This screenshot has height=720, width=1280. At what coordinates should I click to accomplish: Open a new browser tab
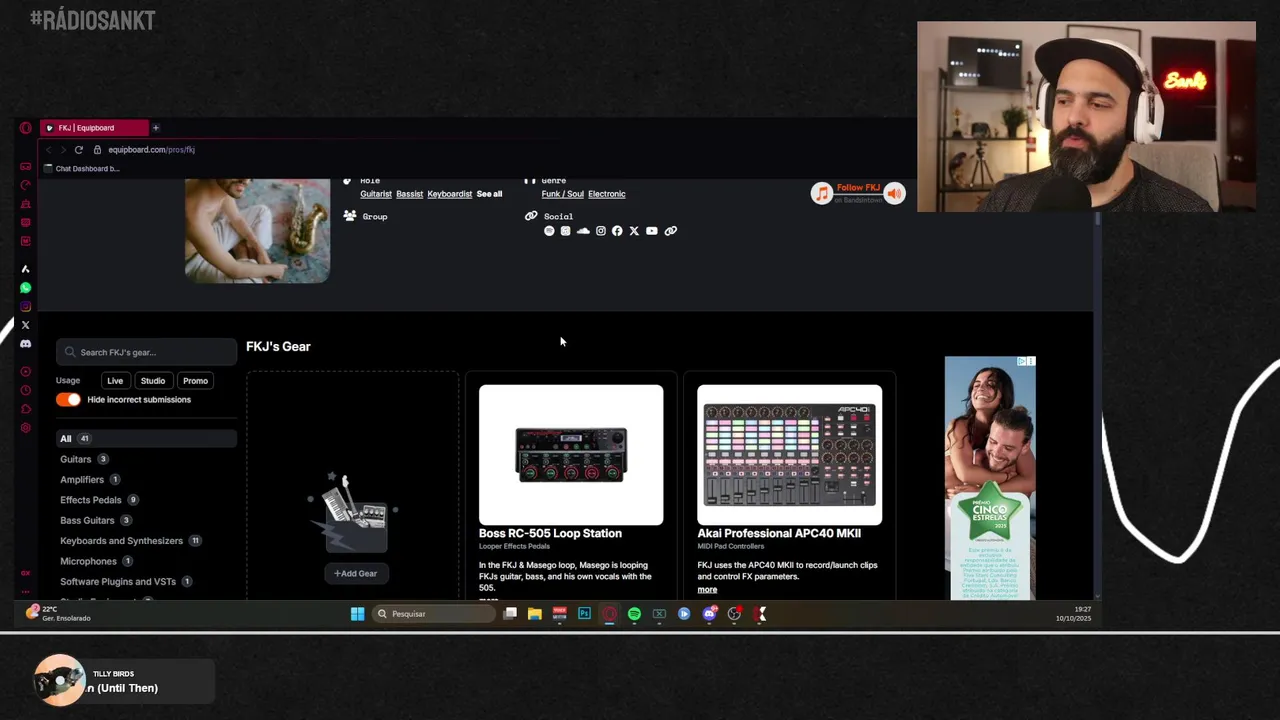click(x=156, y=128)
